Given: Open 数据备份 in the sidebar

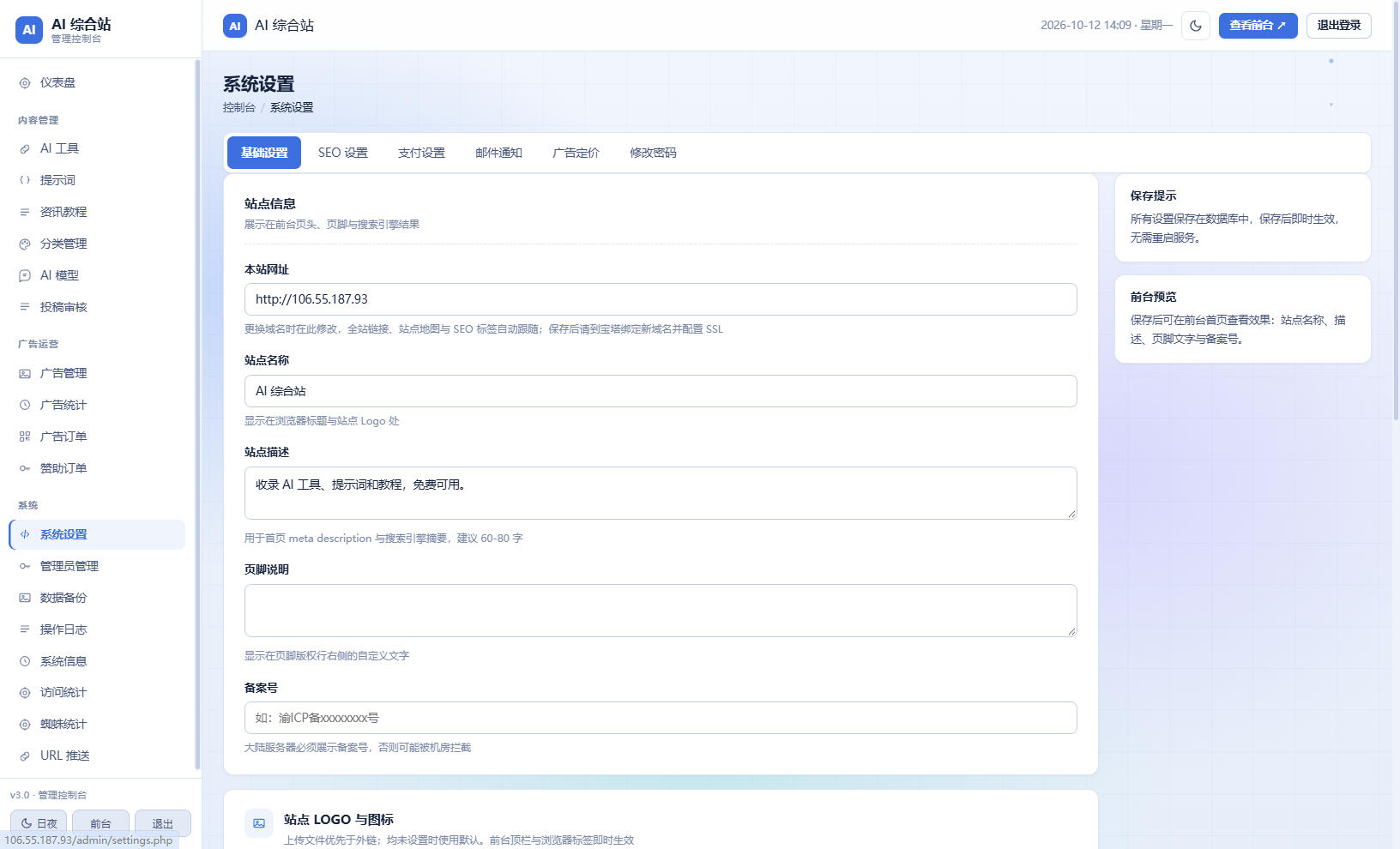Looking at the screenshot, I should (97, 599).
